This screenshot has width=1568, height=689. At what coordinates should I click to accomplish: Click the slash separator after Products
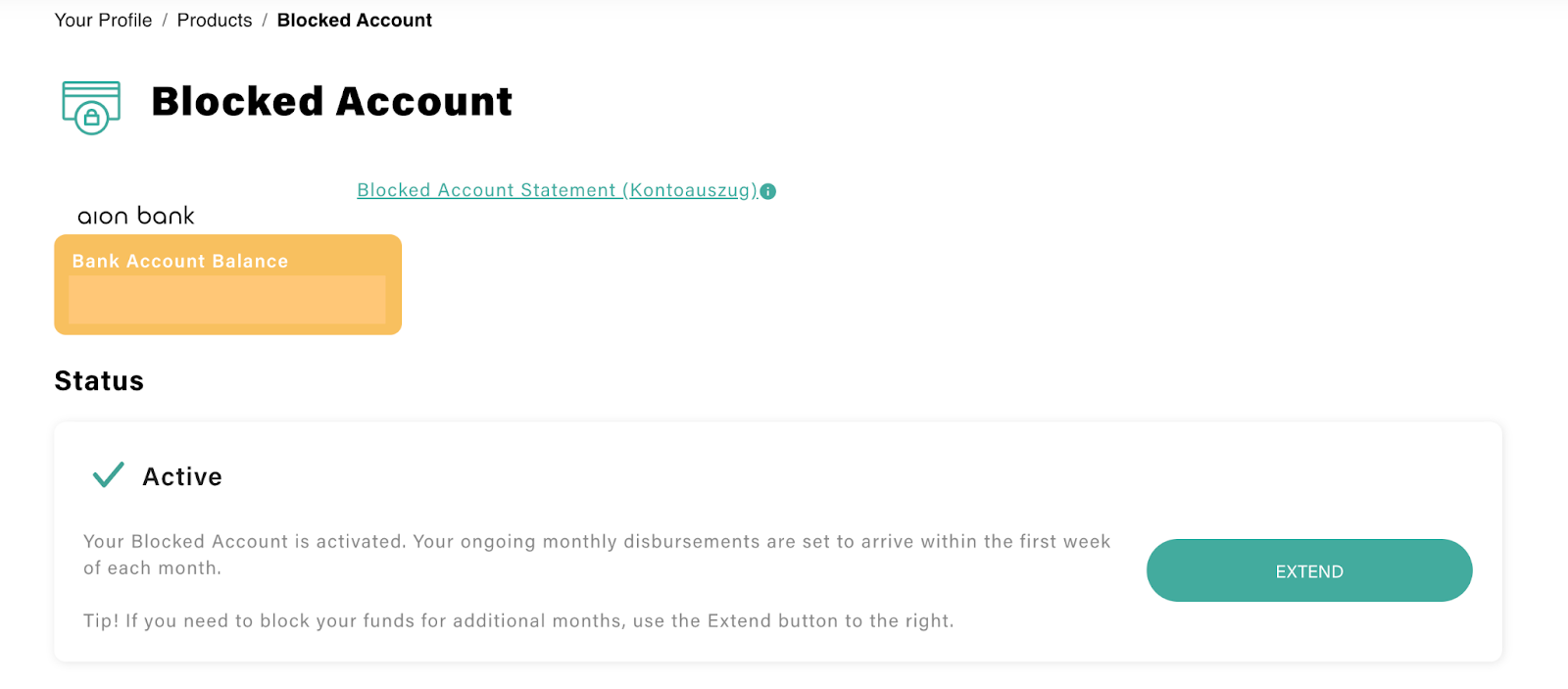click(265, 21)
